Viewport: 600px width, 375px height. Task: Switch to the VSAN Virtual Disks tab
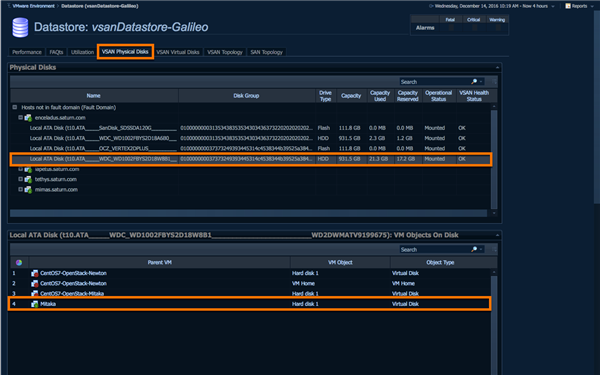[178, 52]
